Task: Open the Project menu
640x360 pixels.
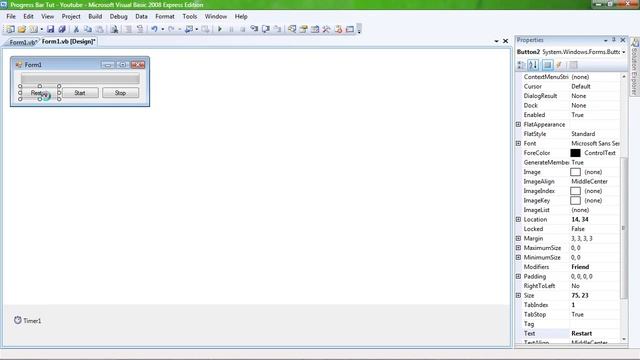Action: (x=71, y=16)
